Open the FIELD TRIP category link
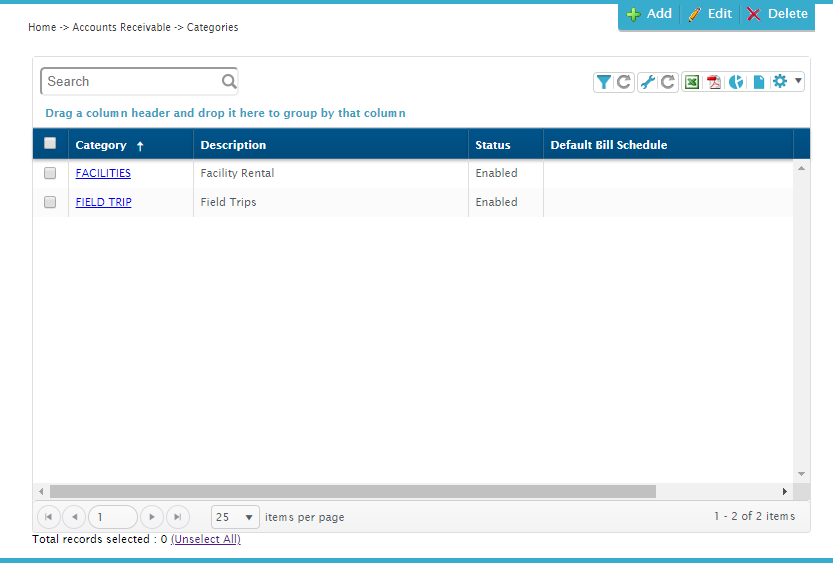The height and width of the screenshot is (563, 833). pos(103,202)
